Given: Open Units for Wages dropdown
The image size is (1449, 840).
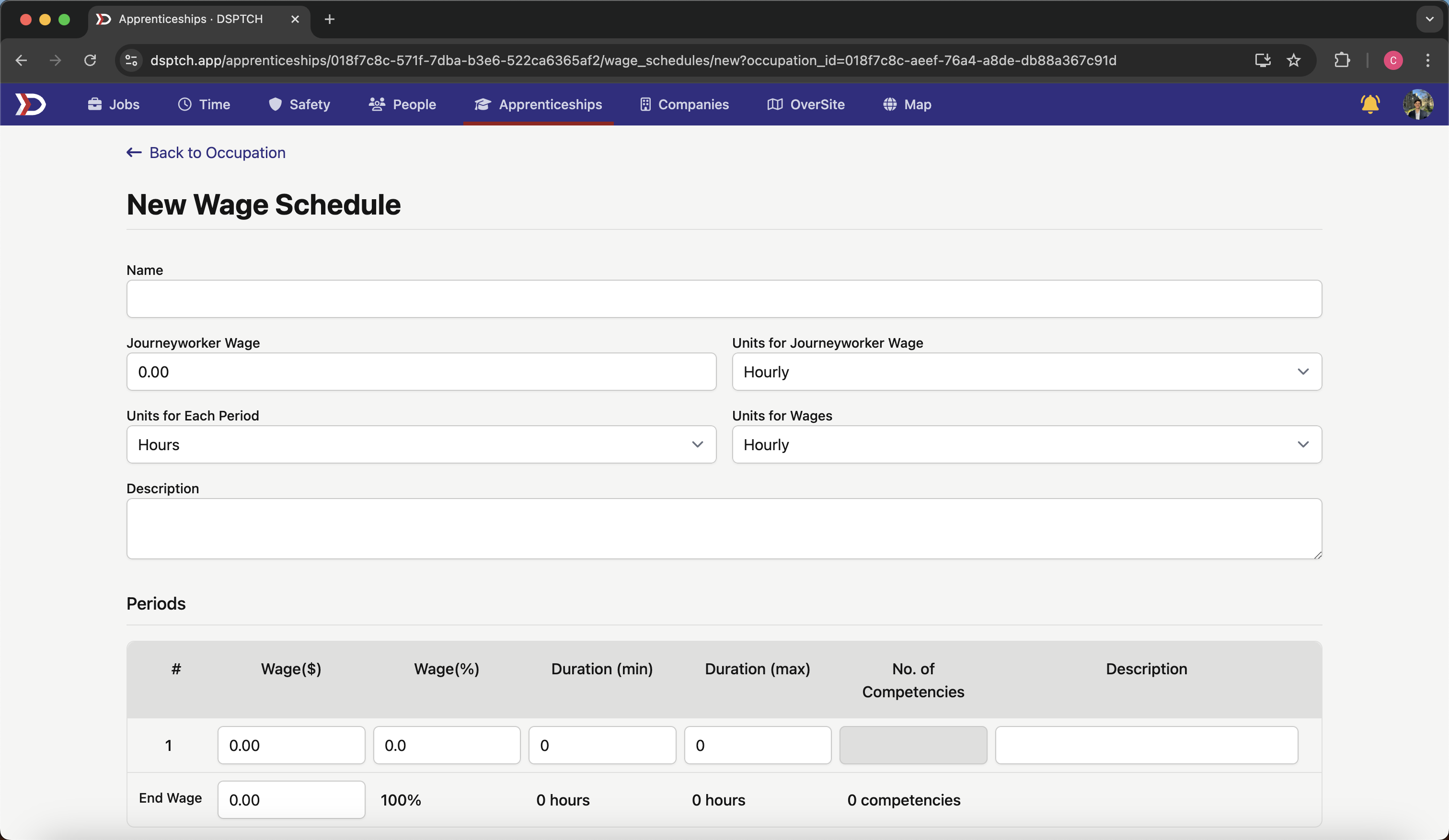Looking at the screenshot, I should 1026,445.
